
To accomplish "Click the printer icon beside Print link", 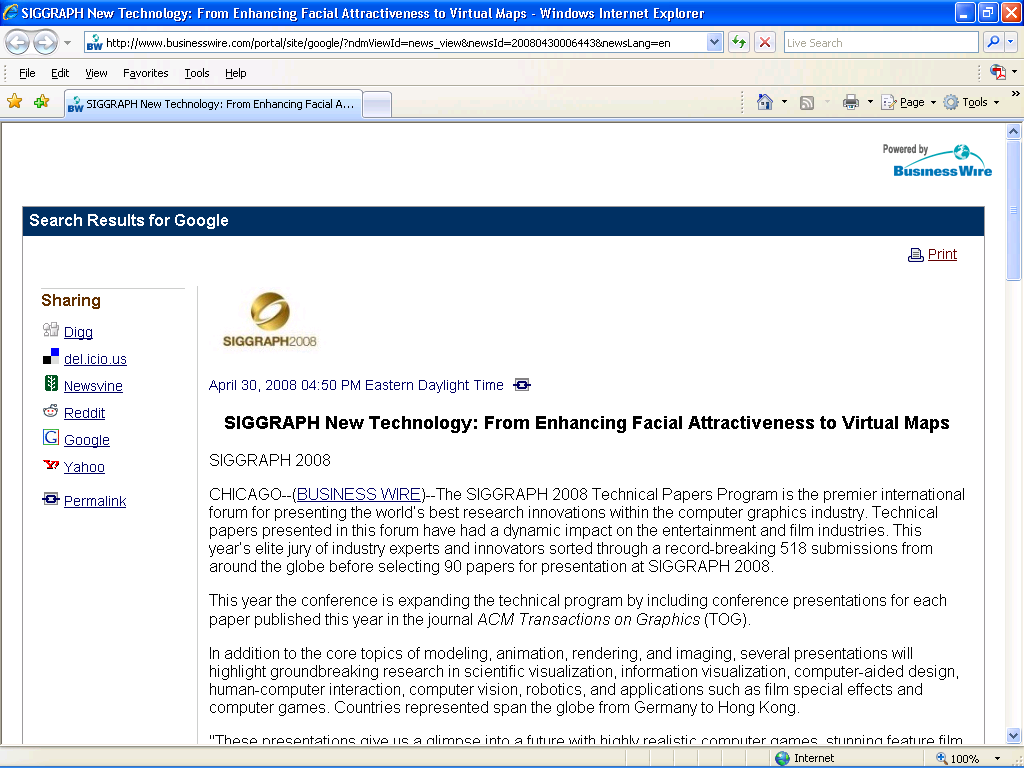I will (916, 255).
